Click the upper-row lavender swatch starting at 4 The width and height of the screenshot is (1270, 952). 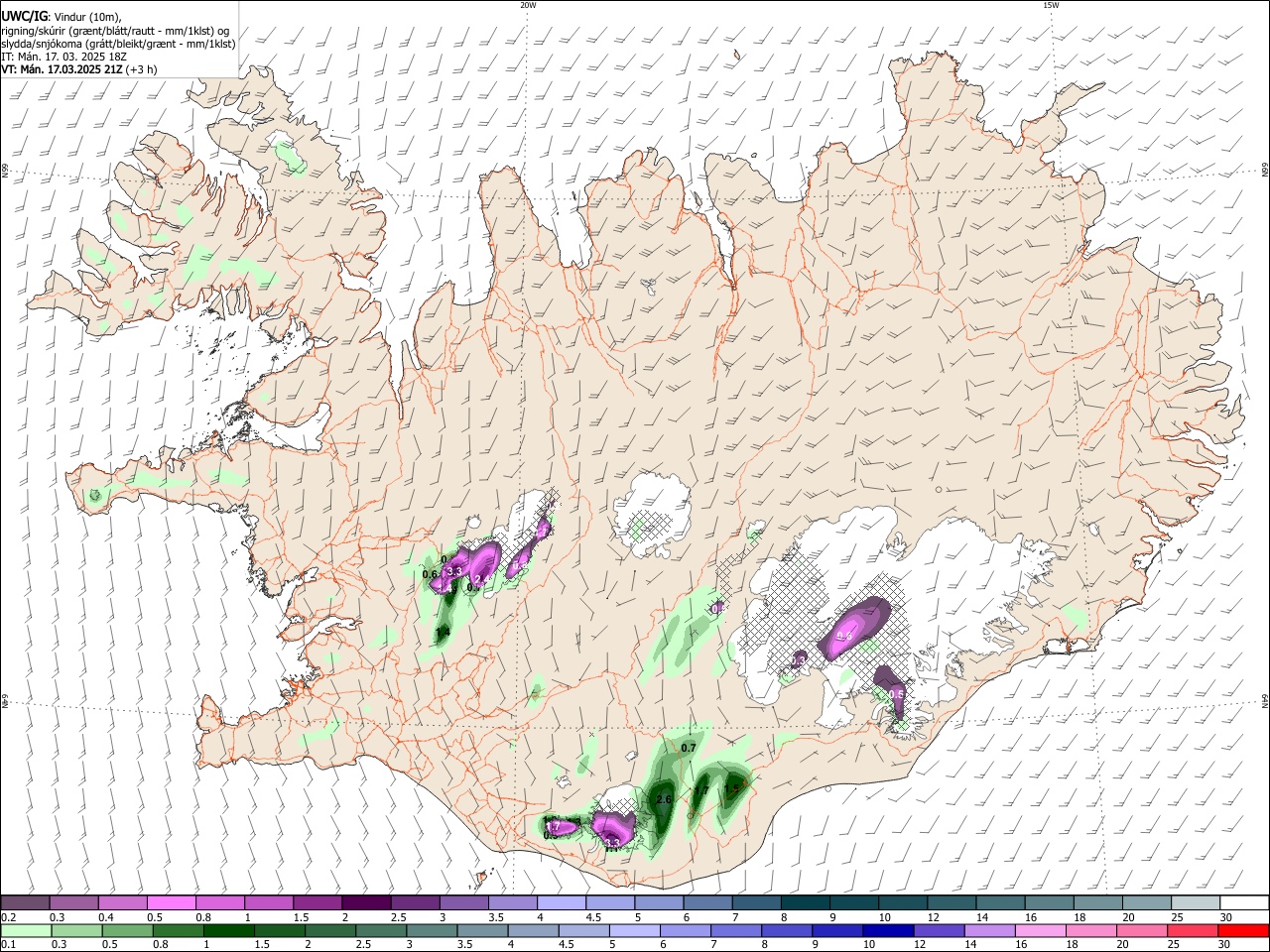tap(560, 902)
